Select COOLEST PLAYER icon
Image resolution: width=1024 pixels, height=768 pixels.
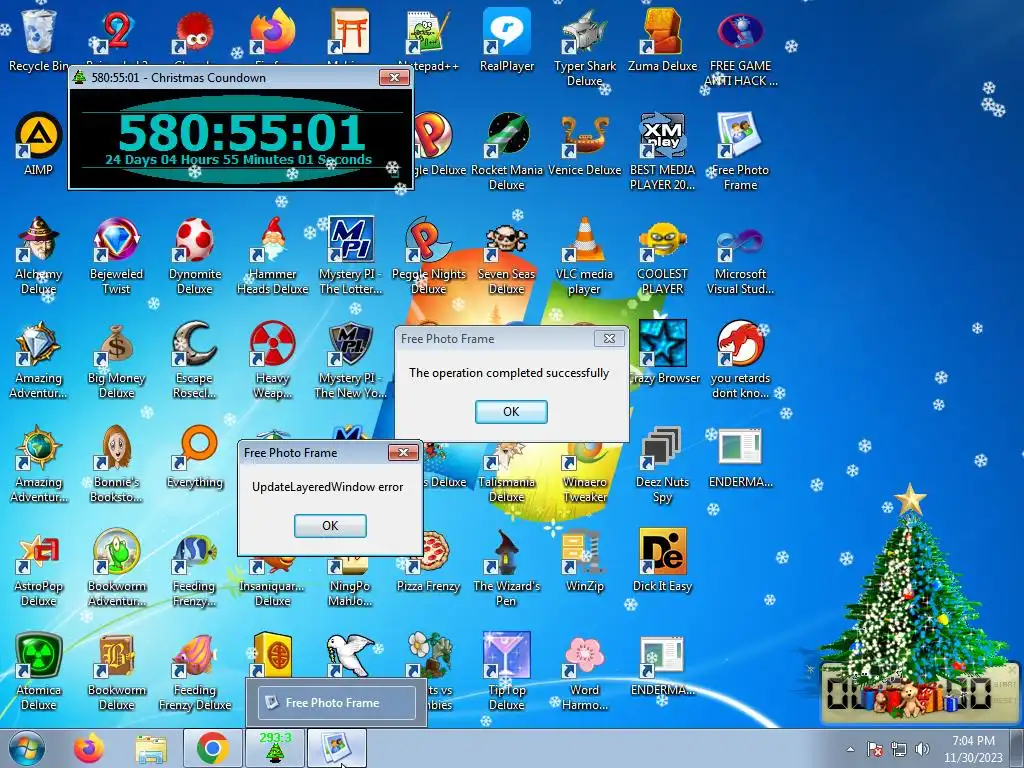point(662,255)
